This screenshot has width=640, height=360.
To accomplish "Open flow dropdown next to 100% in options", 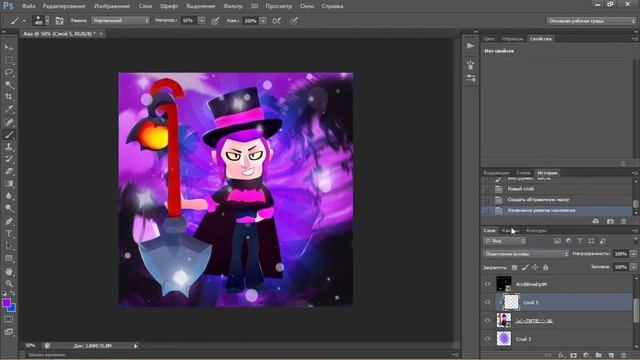I will [263, 20].
